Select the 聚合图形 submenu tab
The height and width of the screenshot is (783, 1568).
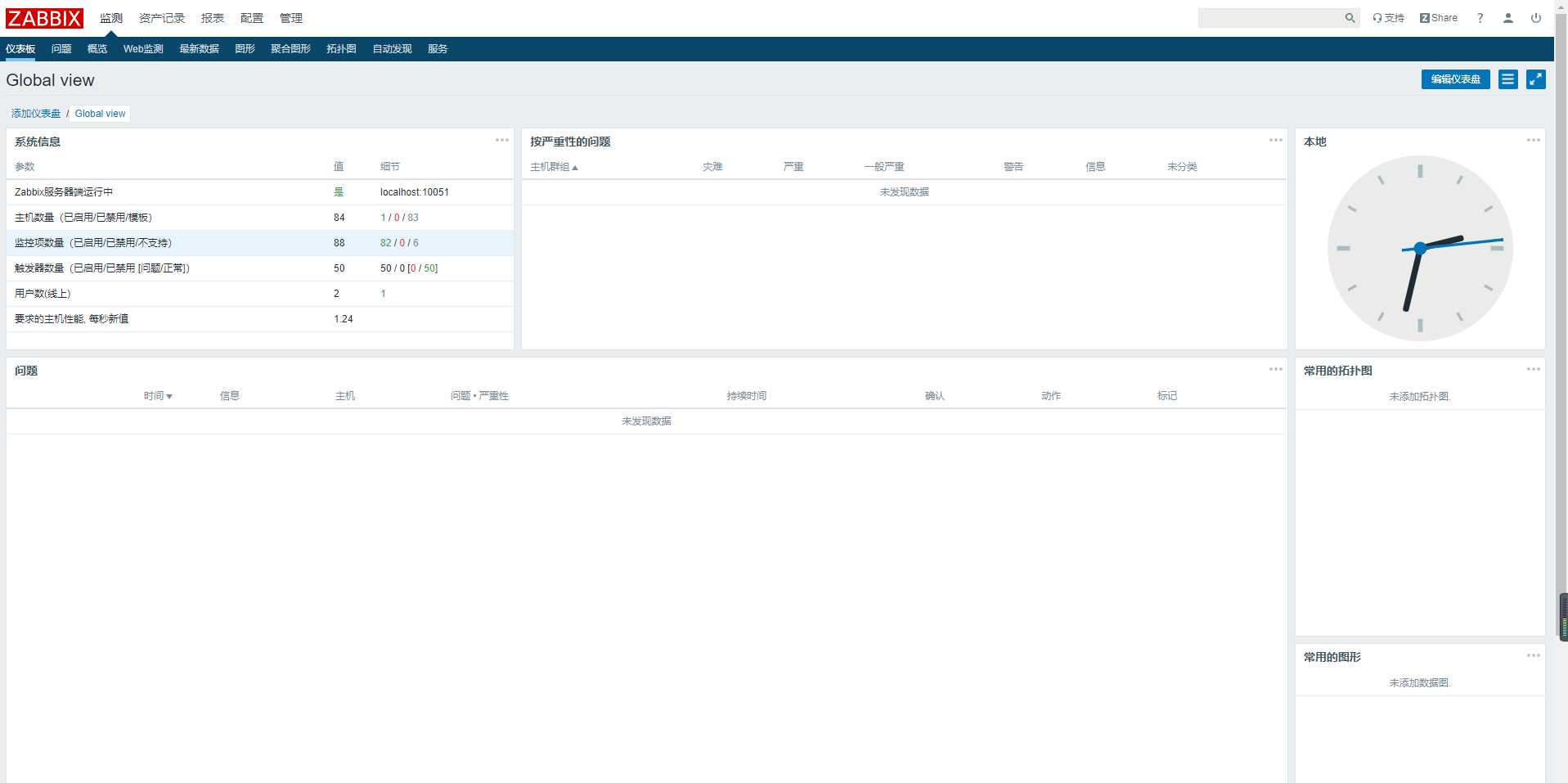point(290,49)
